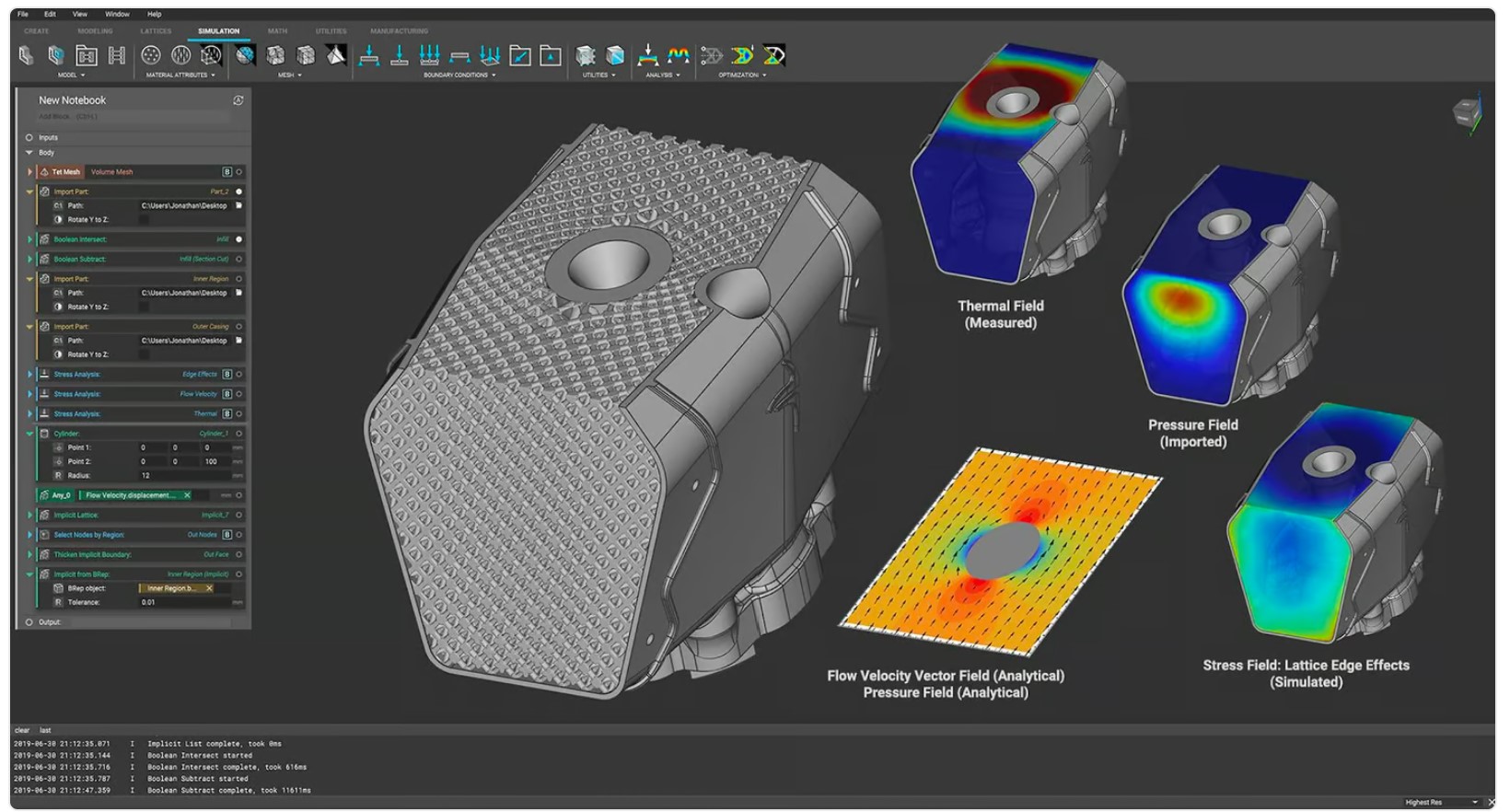Viewport: 1510px width, 812px height.
Task: Expand the Tet Mesh block
Action: (x=29, y=172)
